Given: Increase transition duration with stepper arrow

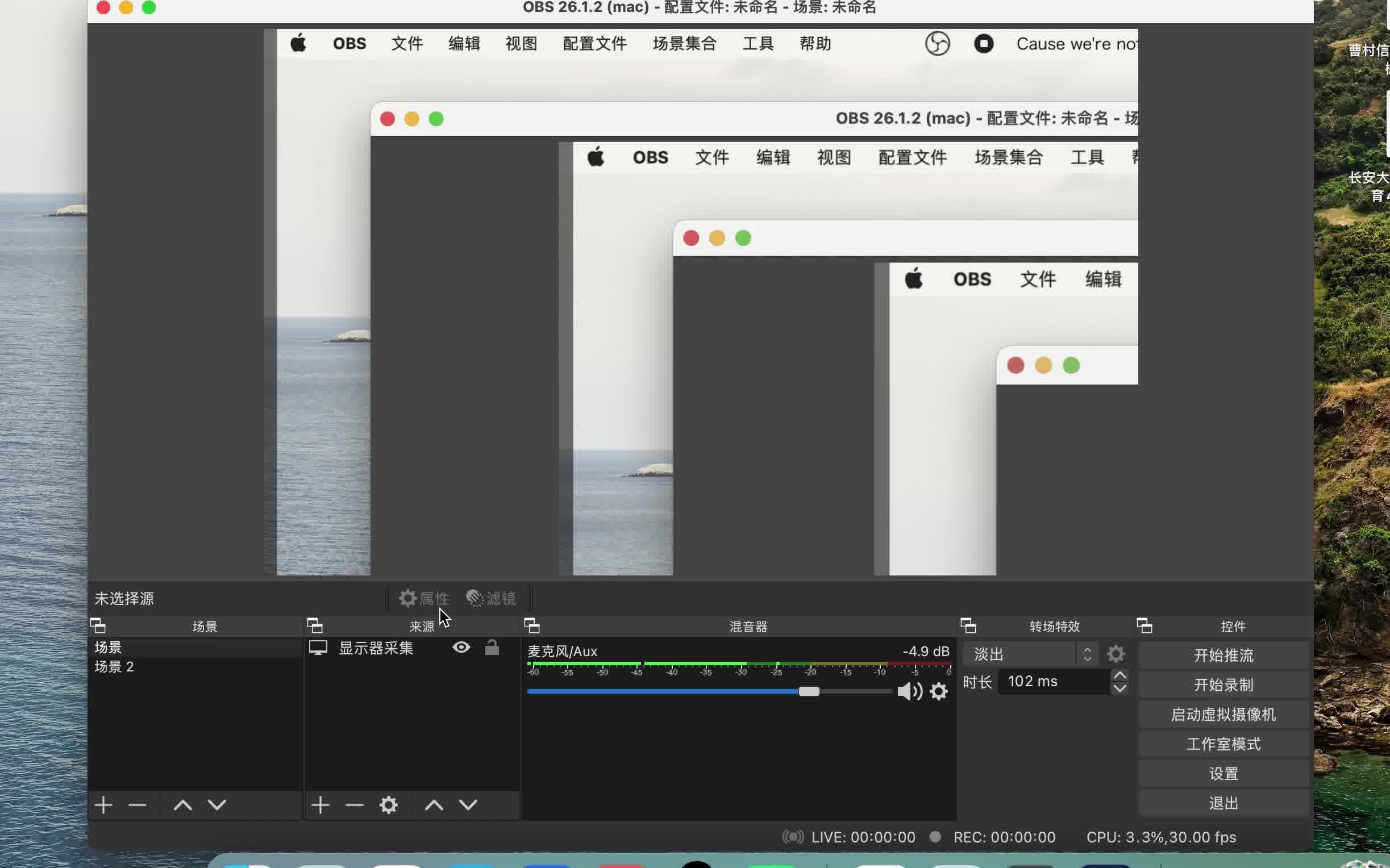Looking at the screenshot, I should click(x=1119, y=674).
